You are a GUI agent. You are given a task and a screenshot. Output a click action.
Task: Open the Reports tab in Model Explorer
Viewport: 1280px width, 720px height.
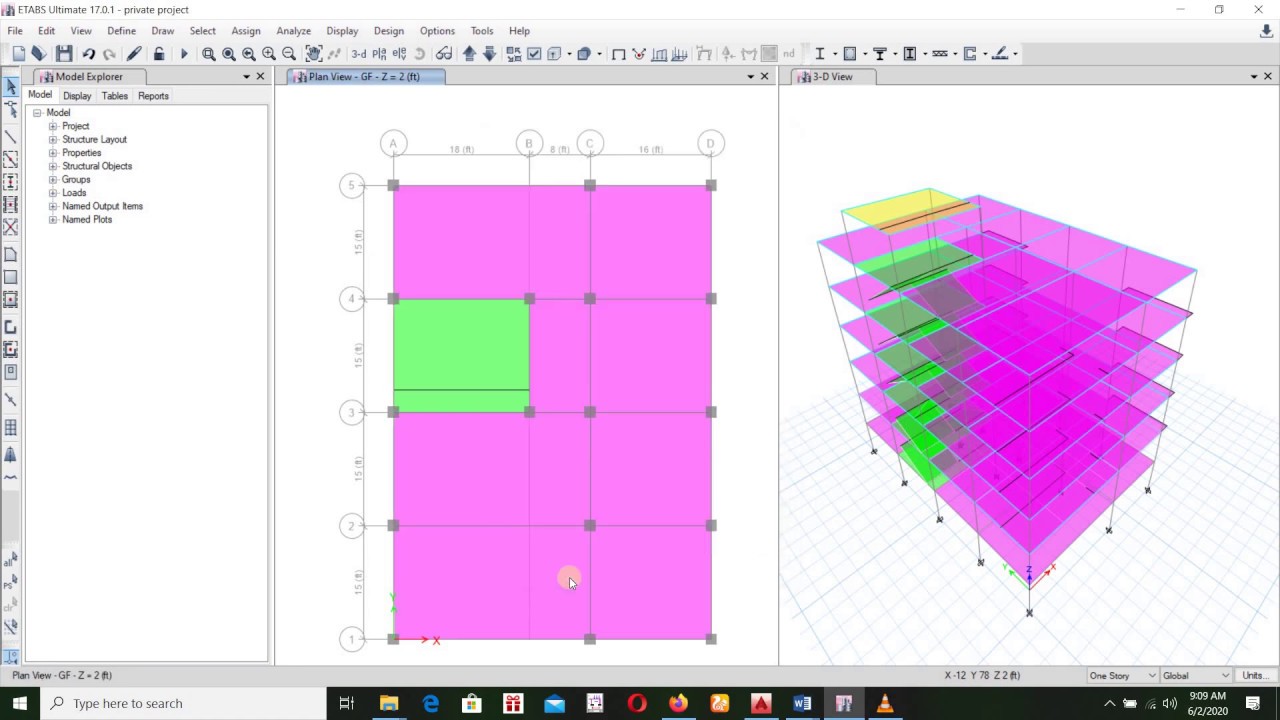[153, 96]
